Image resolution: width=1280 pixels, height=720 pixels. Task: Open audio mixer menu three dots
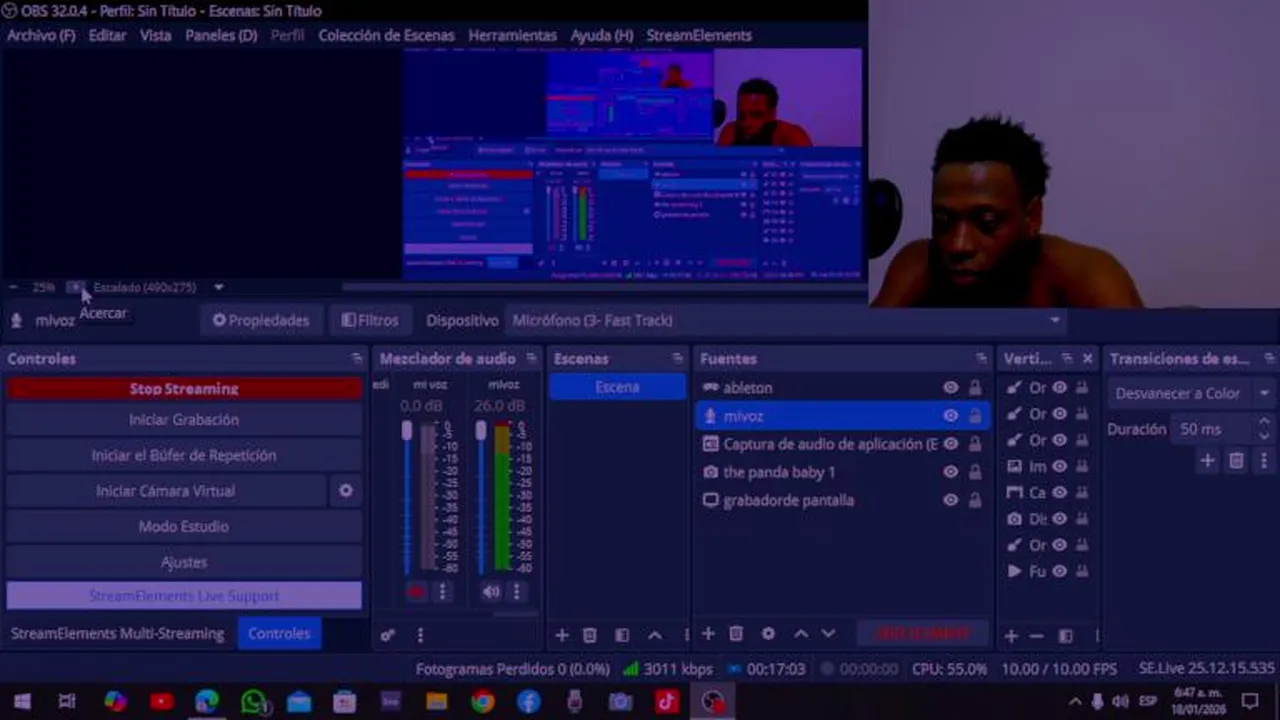pyautogui.click(x=420, y=635)
